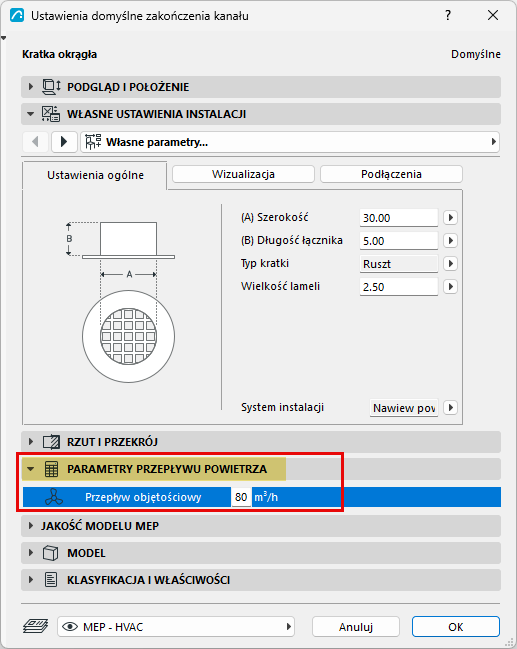The height and width of the screenshot is (649, 517).
Task: Go to next parameter page arrow
Action: [64, 142]
